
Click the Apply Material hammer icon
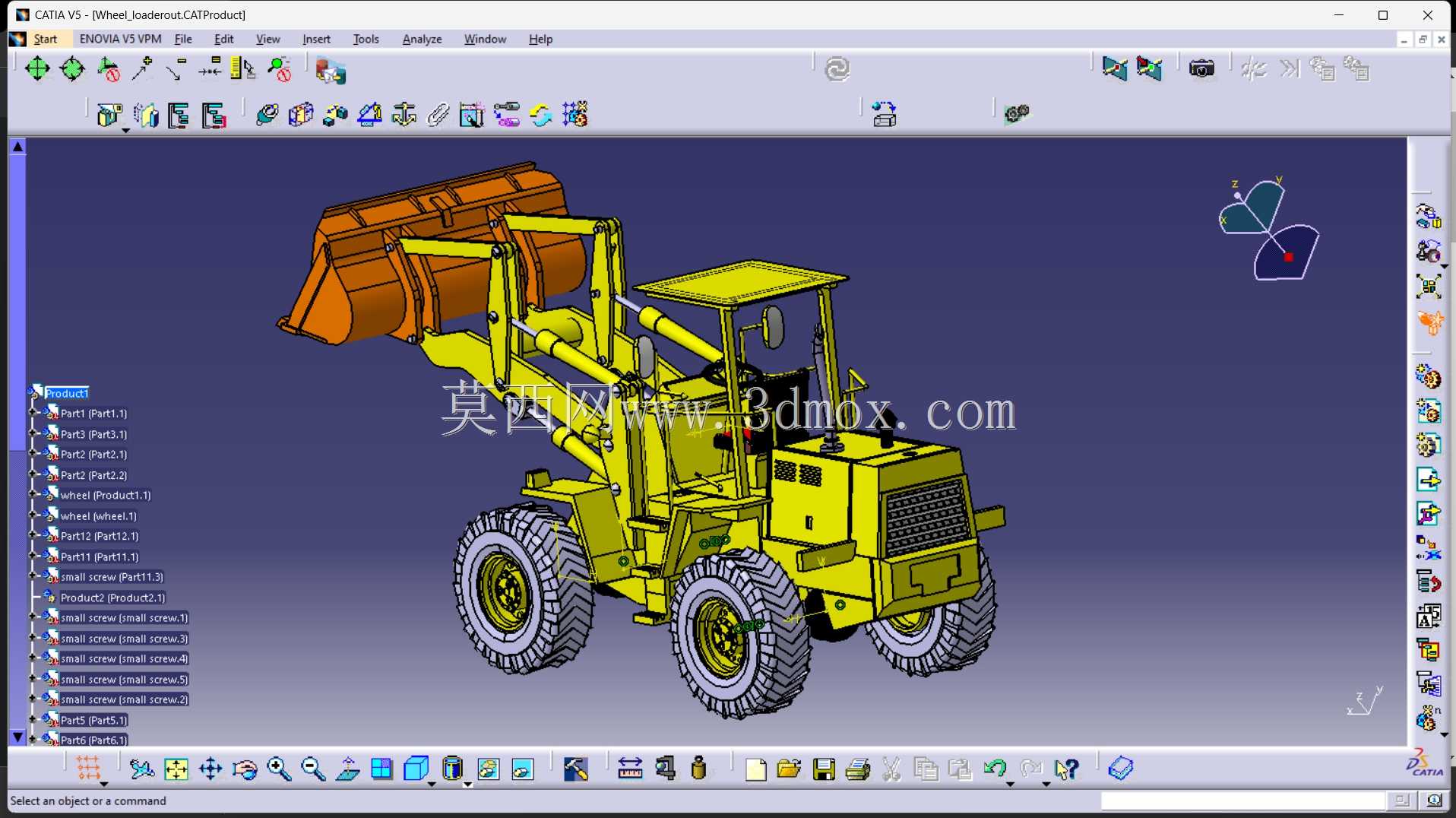tap(575, 769)
